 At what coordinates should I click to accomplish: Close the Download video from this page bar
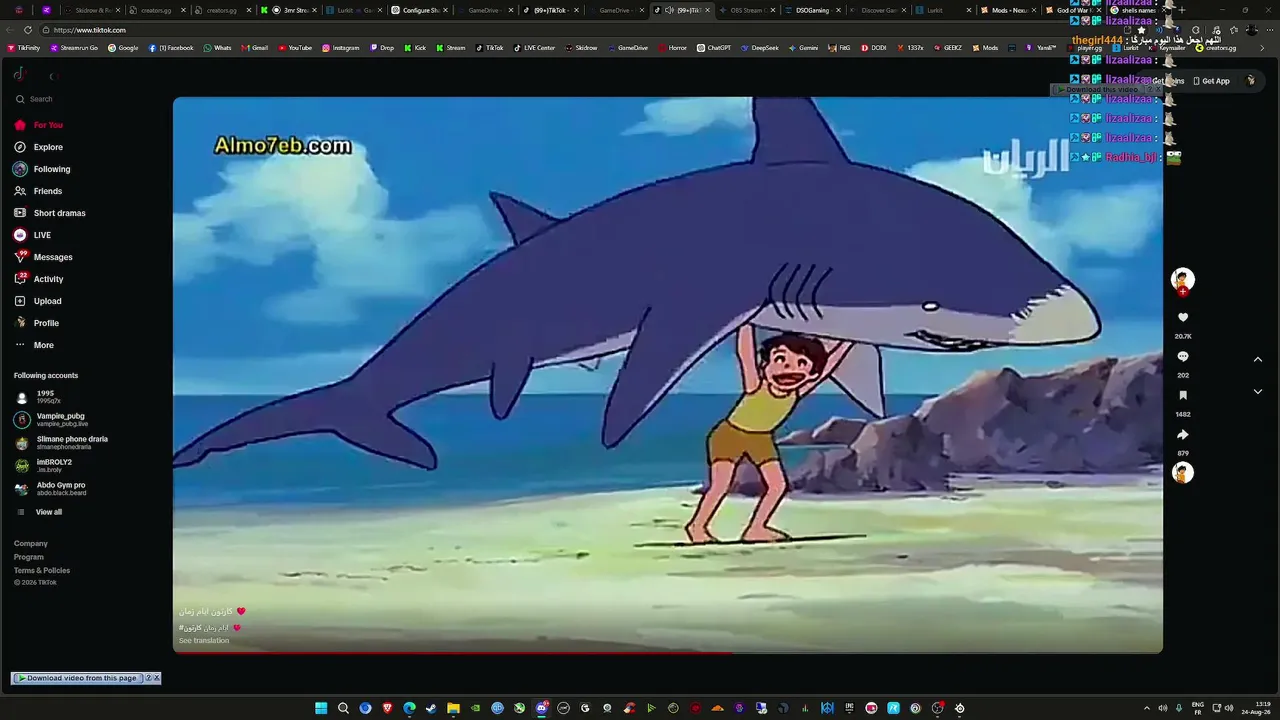pyautogui.click(x=156, y=678)
